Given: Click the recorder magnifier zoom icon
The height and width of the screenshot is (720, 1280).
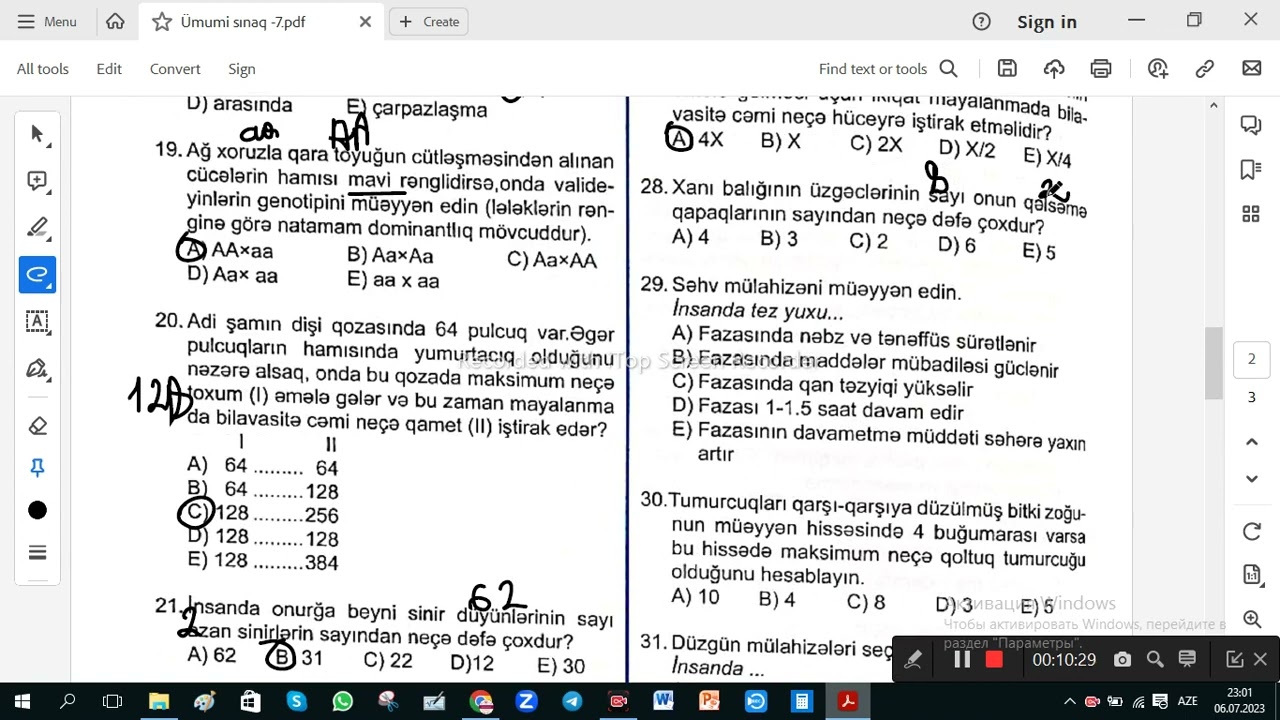Looking at the screenshot, I should [1155, 659].
